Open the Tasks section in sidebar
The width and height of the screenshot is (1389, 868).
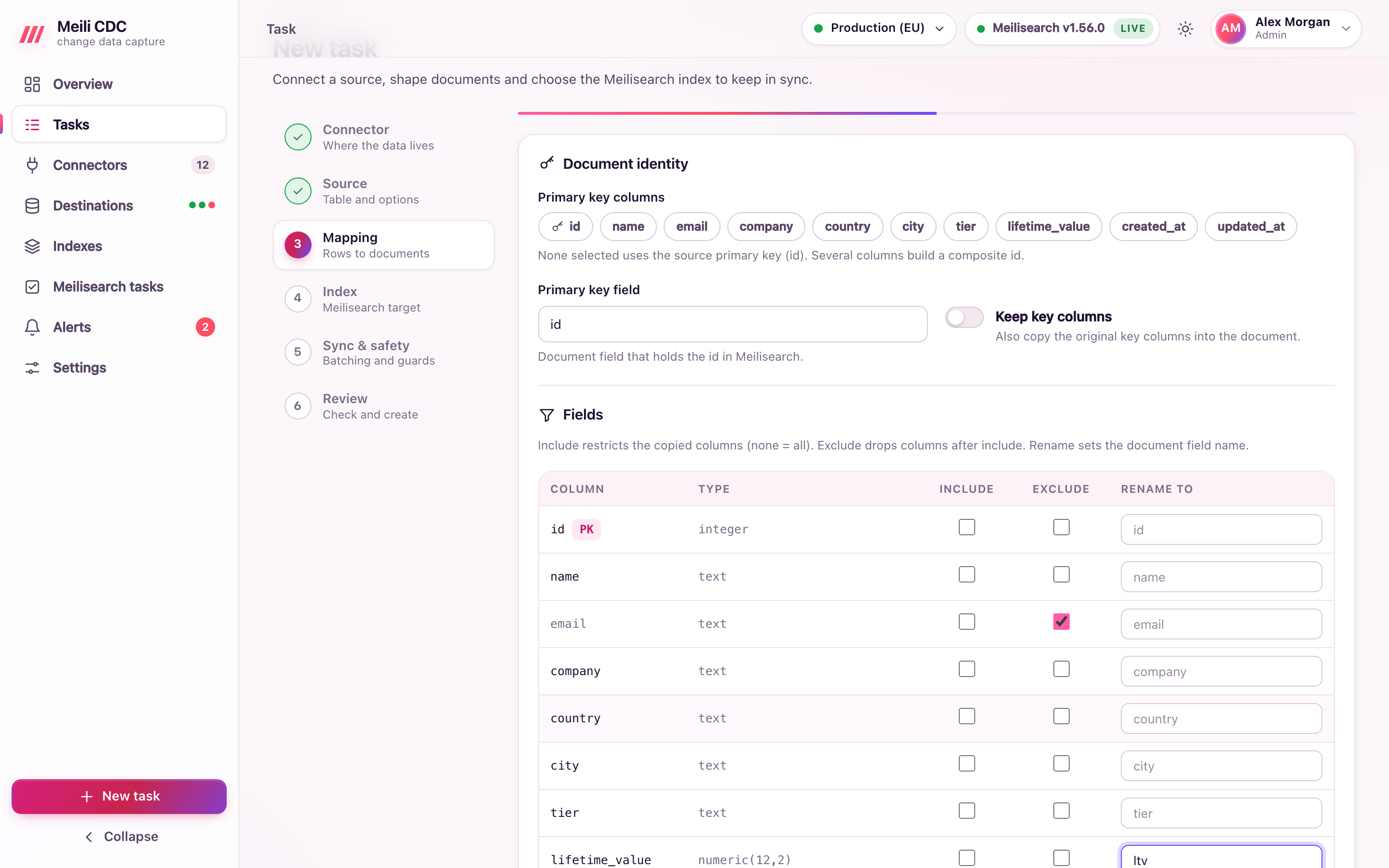pyautogui.click(x=120, y=124)
